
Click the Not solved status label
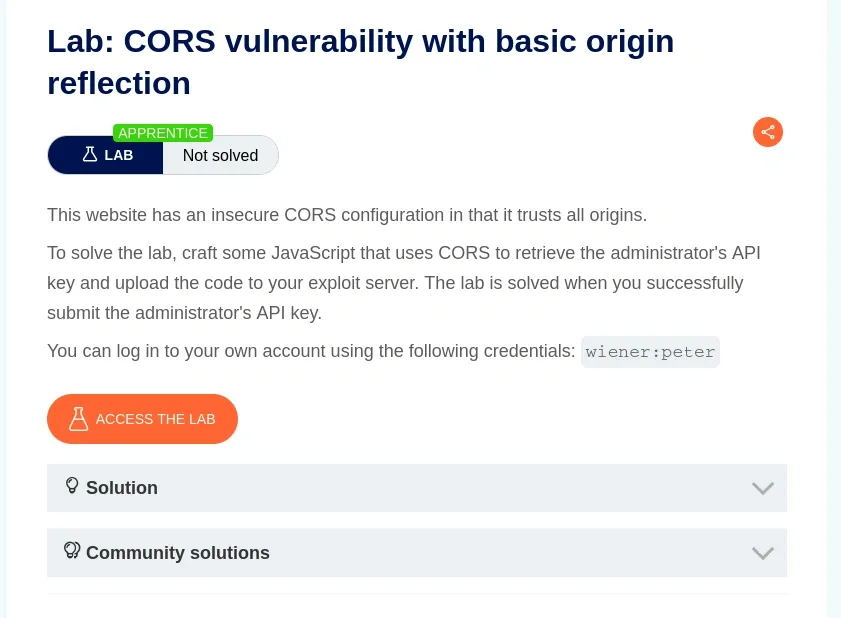coord(220,155)
